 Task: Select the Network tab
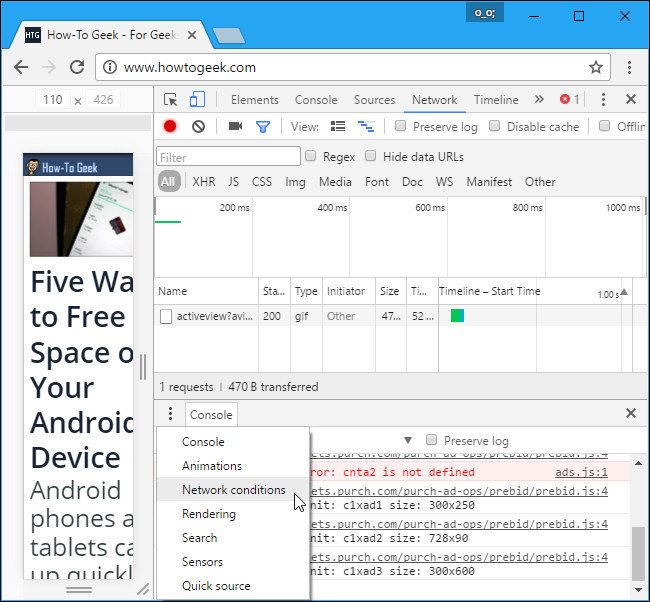(434, 100)
